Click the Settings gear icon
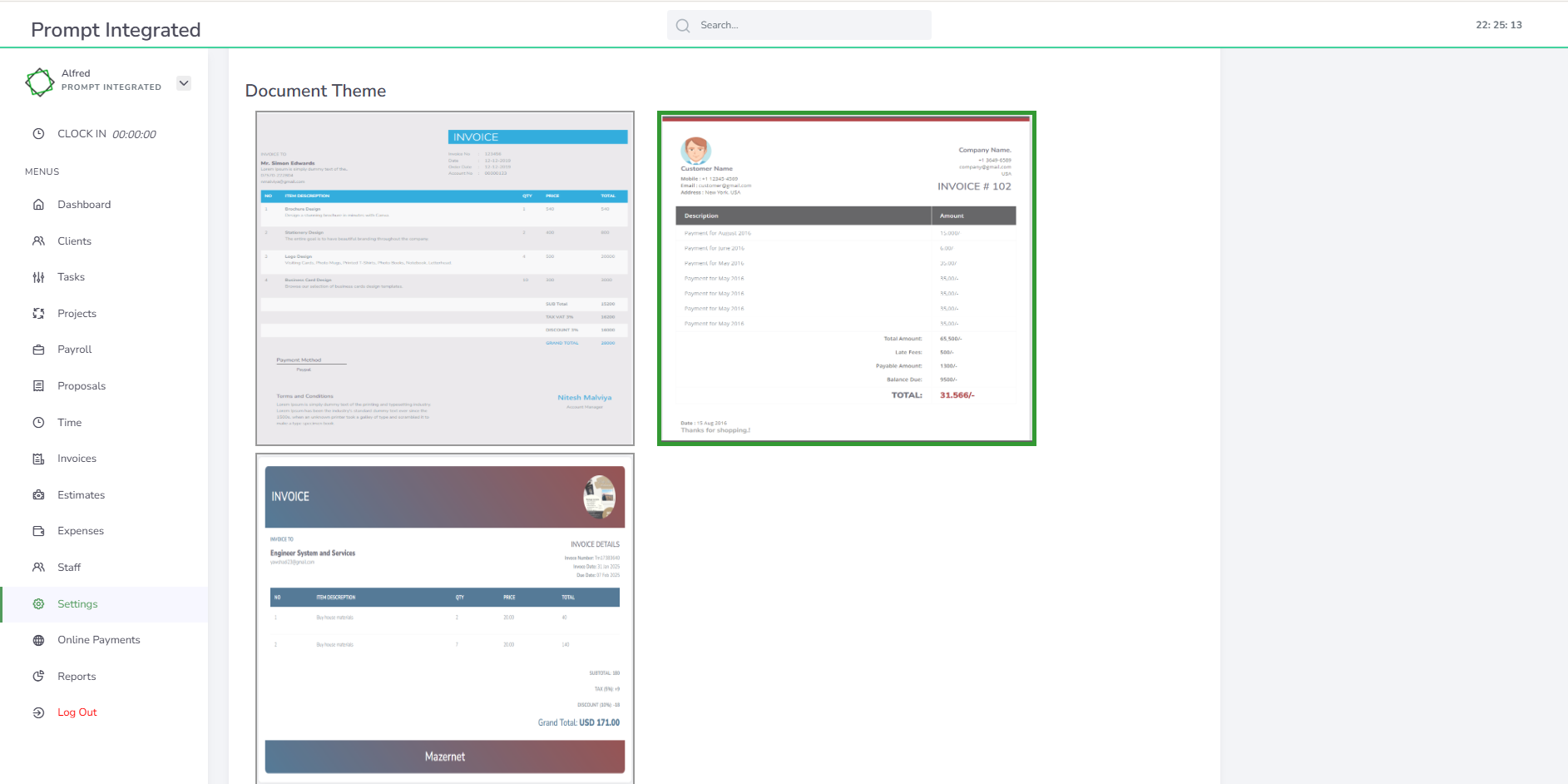The height and width of the screenshot is (784, 1568). 38,604
